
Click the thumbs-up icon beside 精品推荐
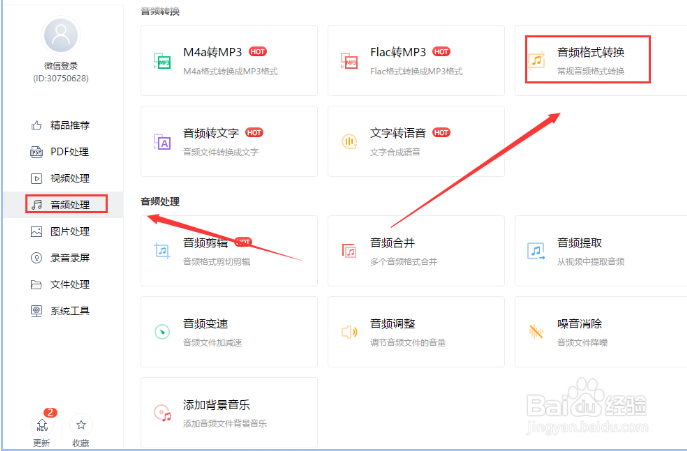tap(36, 126)
